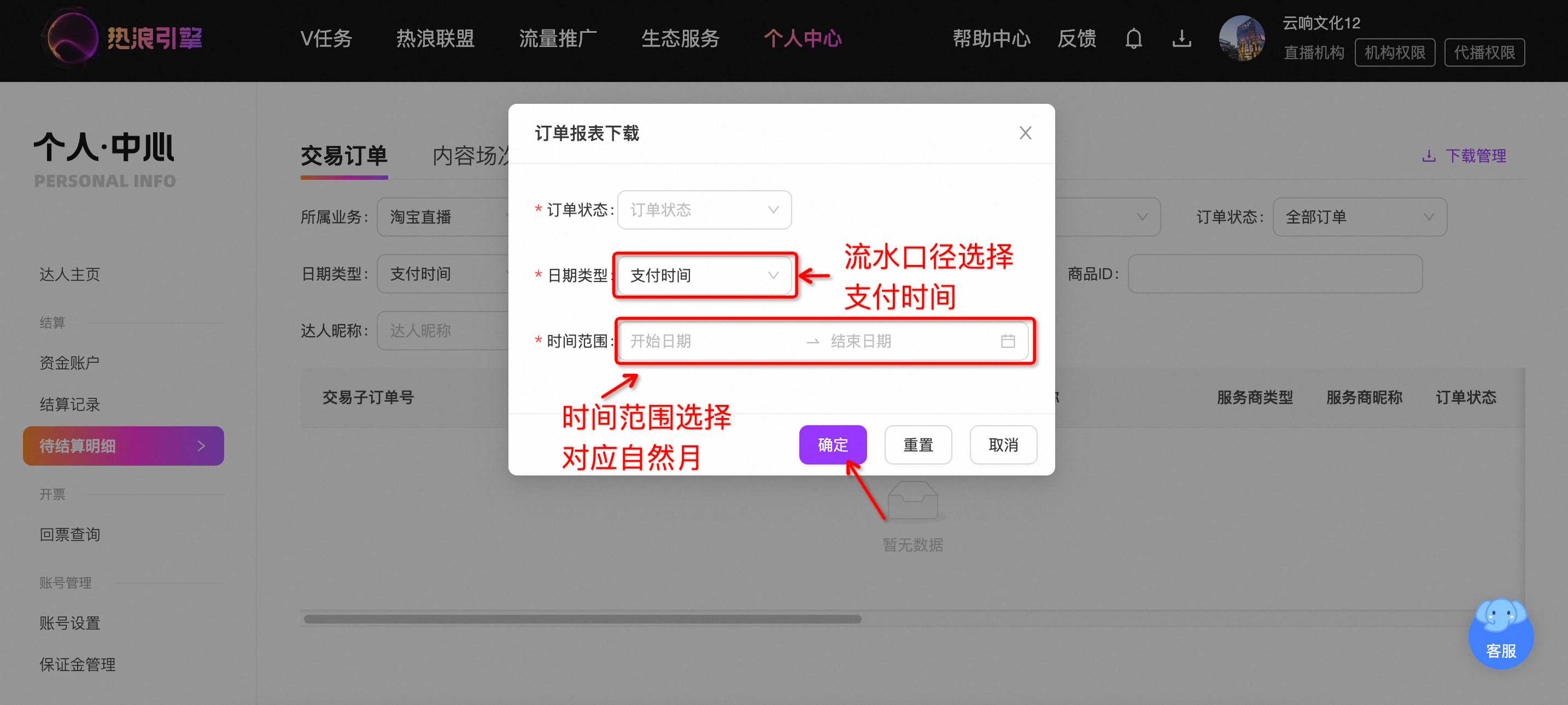Click the 重置 button

pyautogui.click(x=918, y=445)
